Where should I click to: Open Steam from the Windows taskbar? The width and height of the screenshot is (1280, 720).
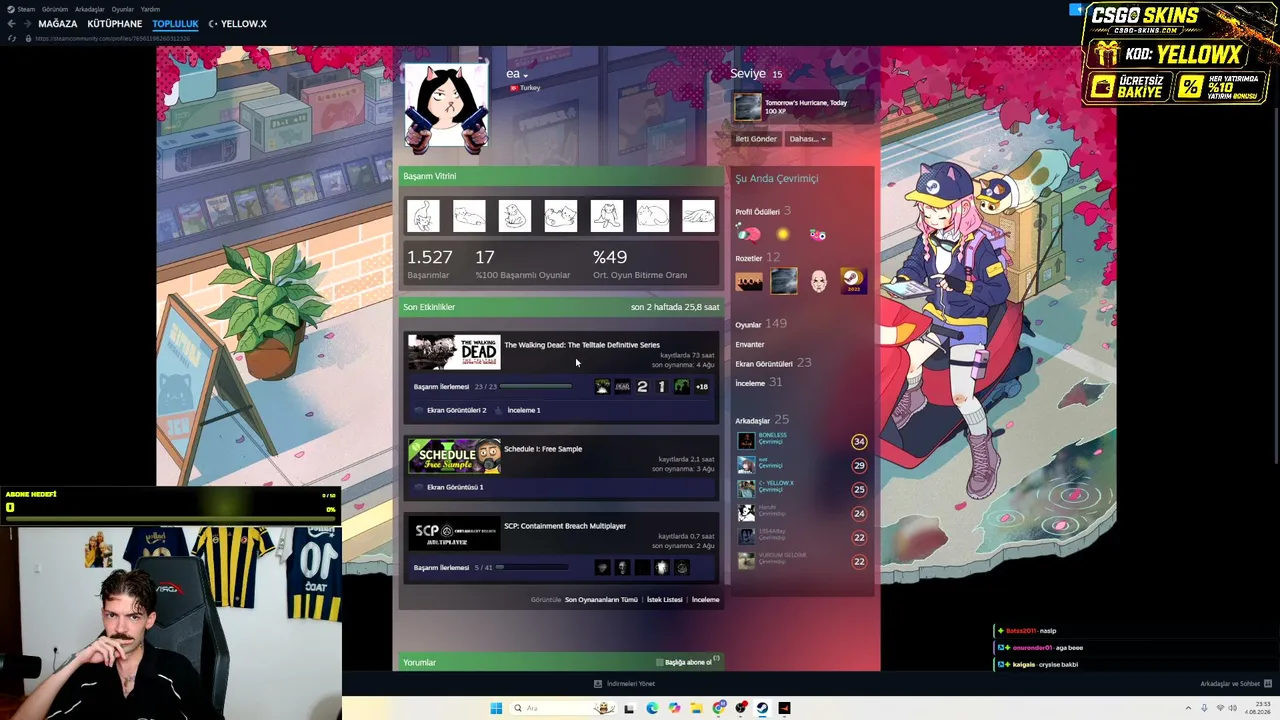[x=762, y=708]
